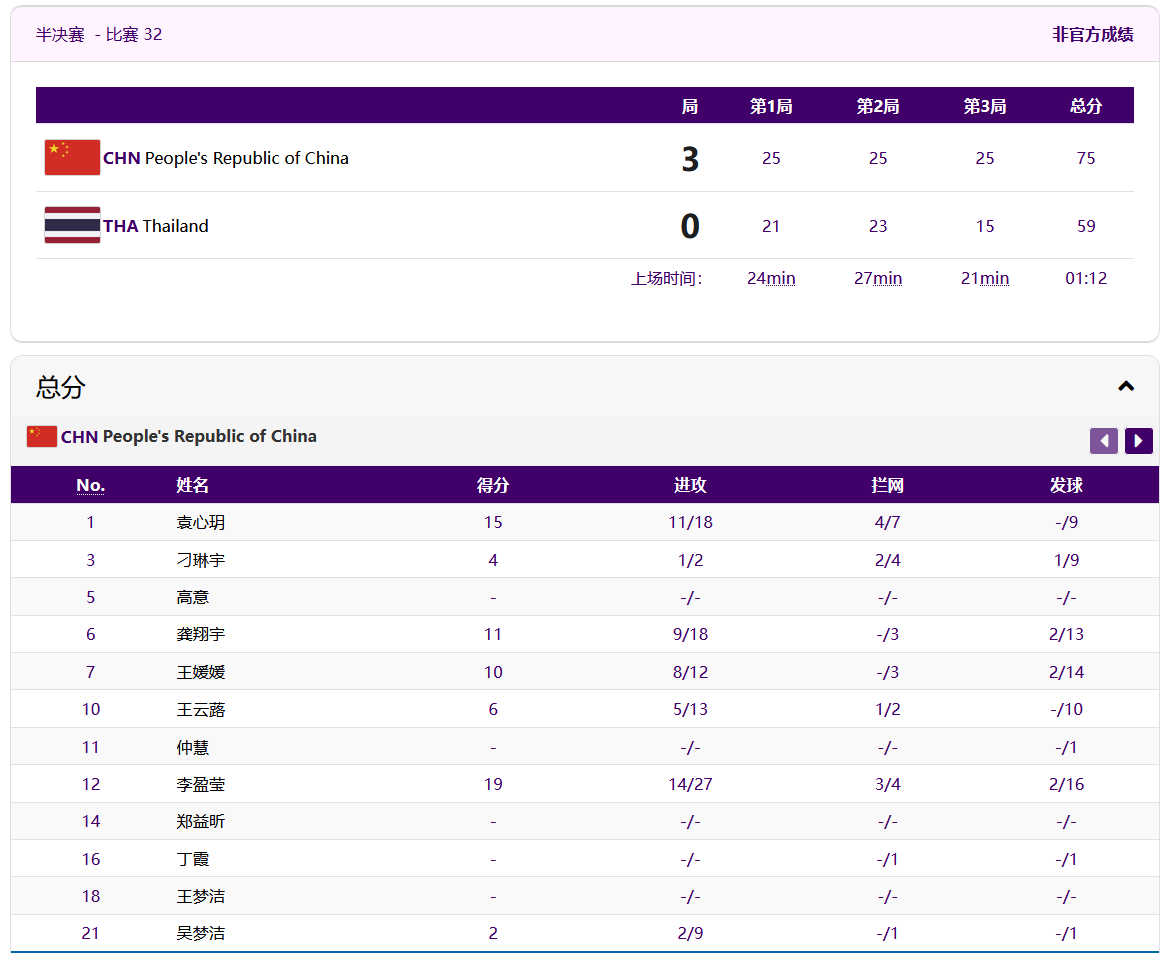Click the 第3局 set header
1164x953 pixels.
point(984,106)
